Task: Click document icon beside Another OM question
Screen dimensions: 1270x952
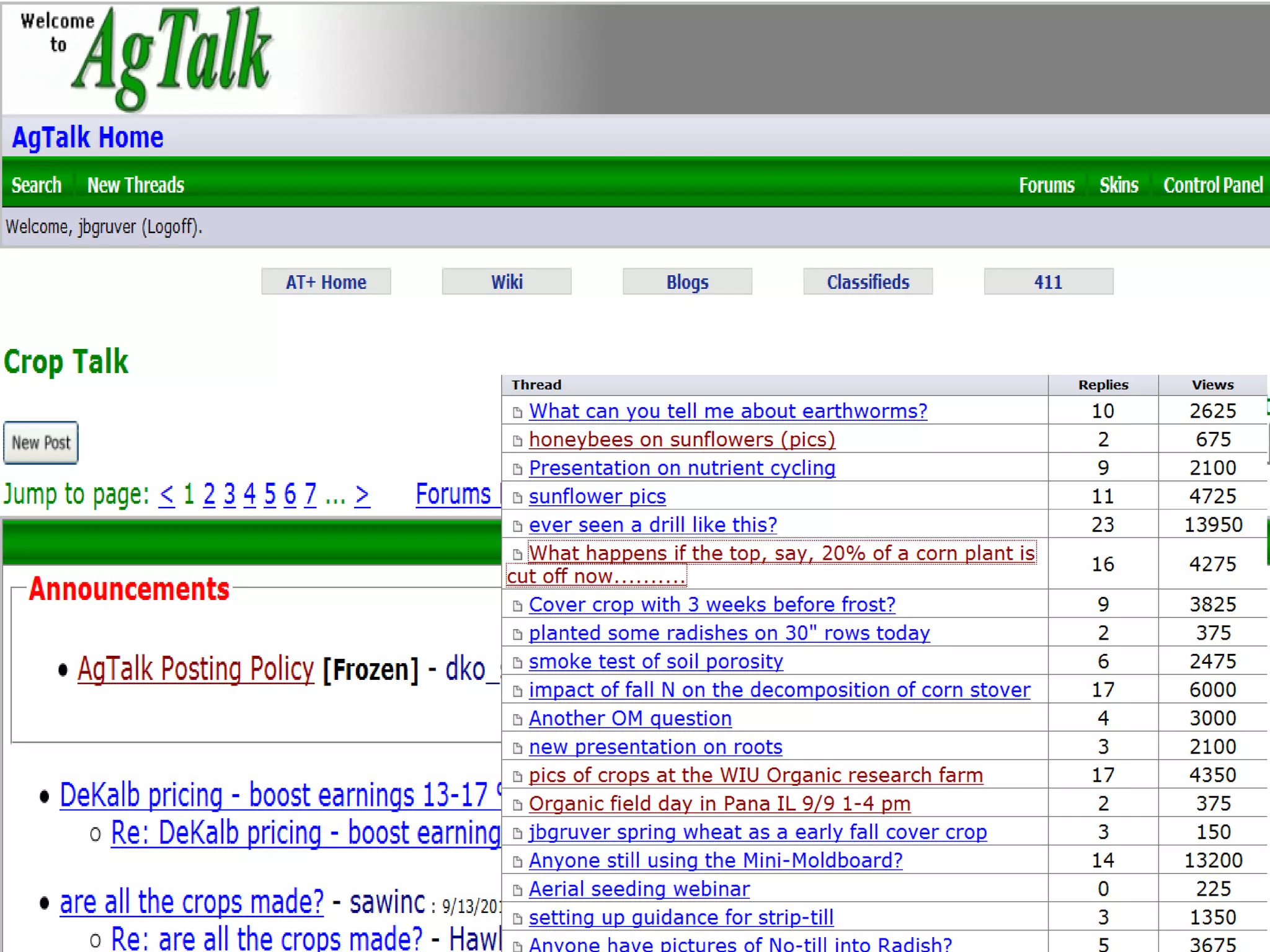Action: point(518,720)
